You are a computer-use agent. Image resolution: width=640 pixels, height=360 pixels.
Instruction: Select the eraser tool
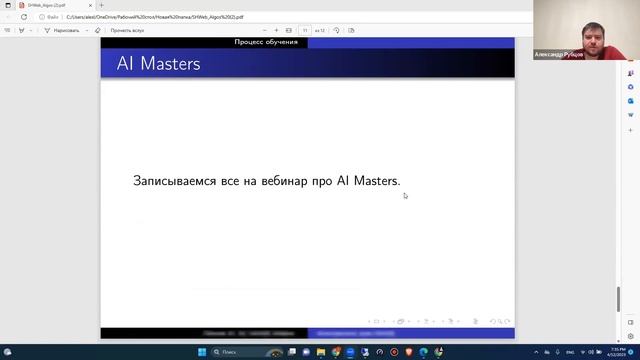[98, 30]
